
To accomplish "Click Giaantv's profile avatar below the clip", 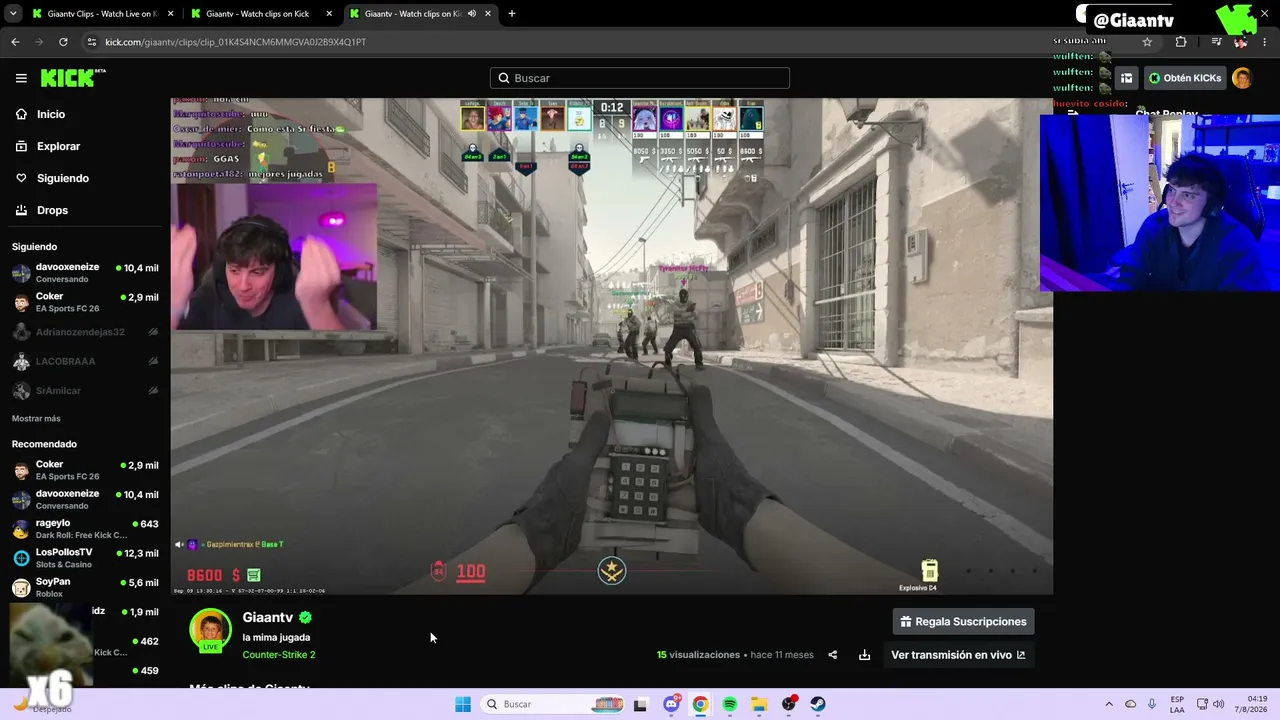I will 210,630.
